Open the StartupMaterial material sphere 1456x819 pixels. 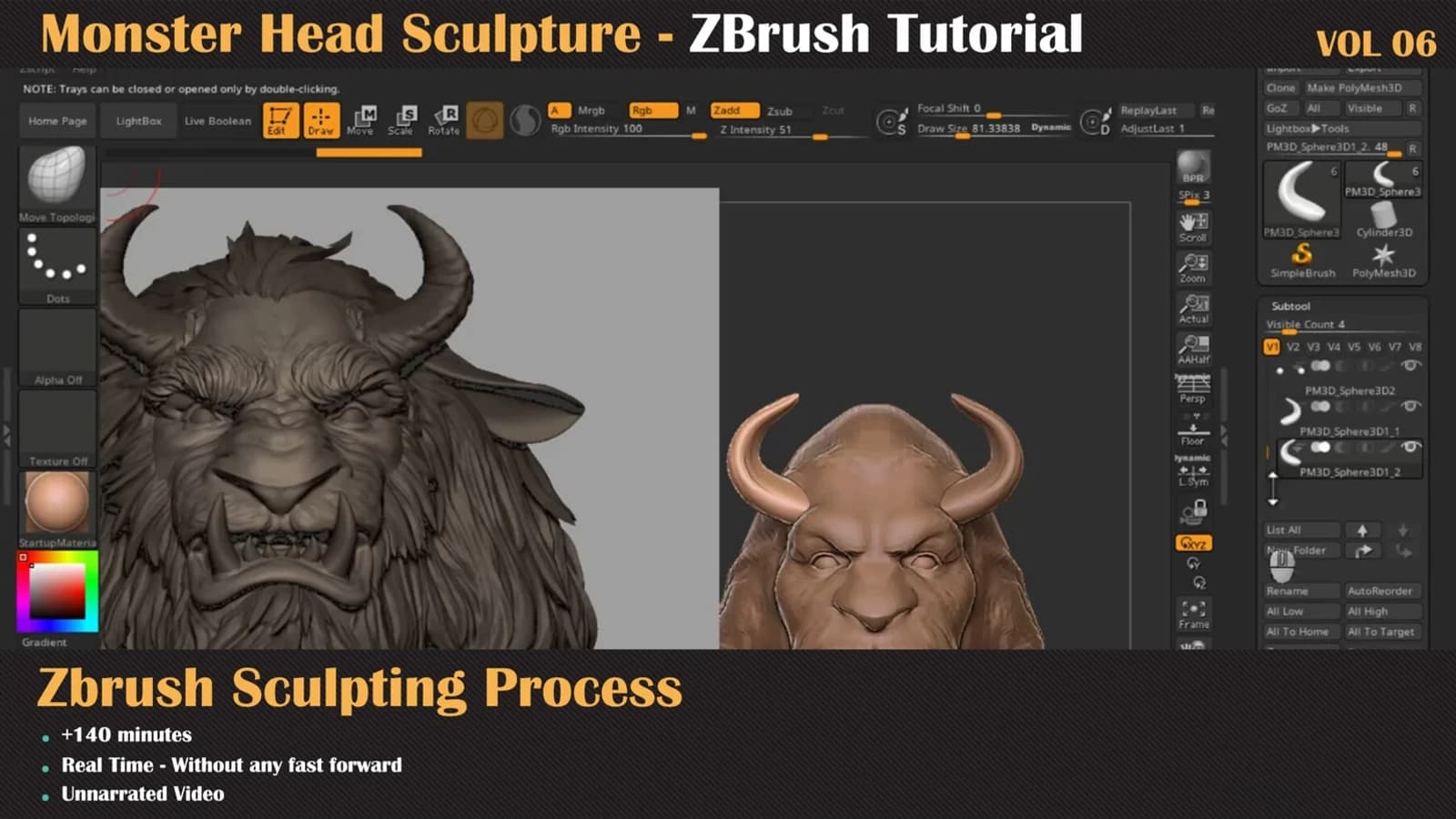pos(57,510)
